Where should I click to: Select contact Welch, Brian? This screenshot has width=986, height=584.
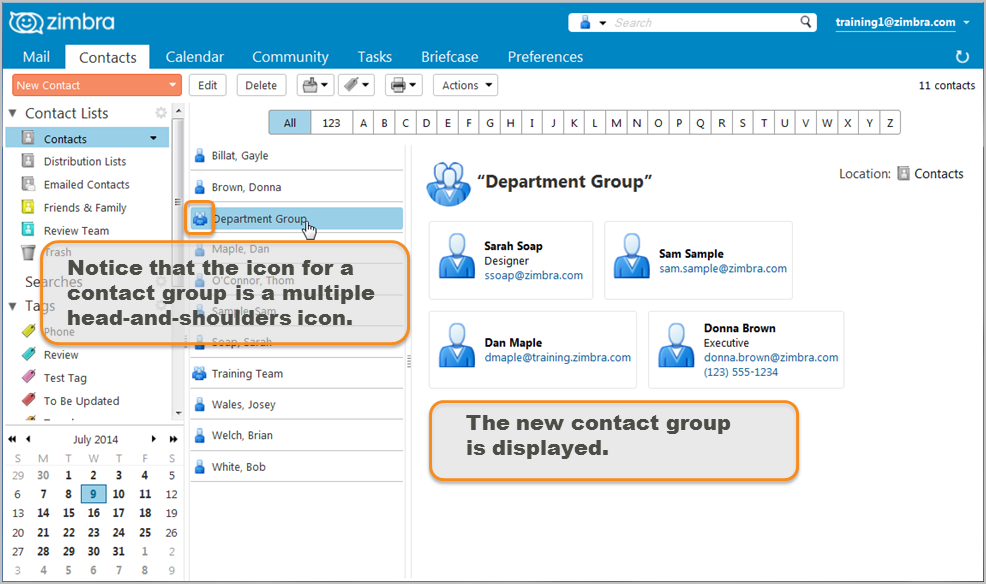tap(297, 435)
